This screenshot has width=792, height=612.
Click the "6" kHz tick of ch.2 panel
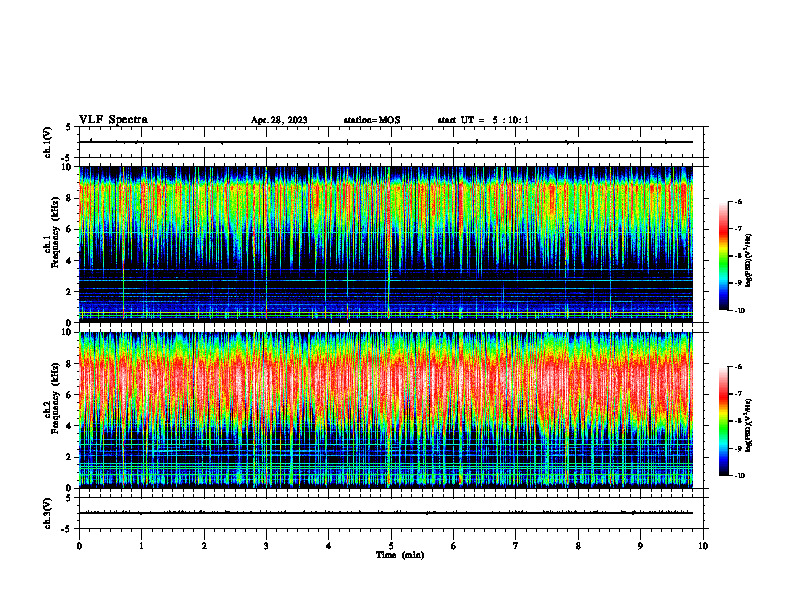70,395
